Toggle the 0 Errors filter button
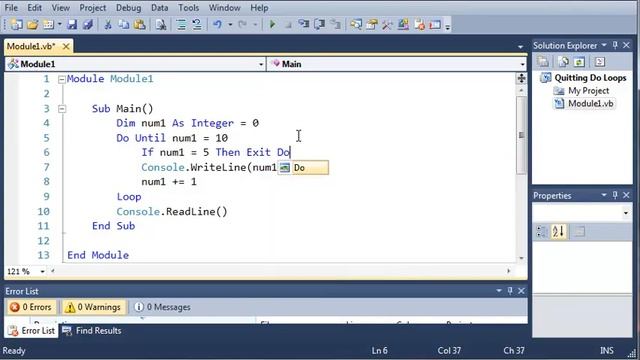The width and height of the screenshot is (640, 360). (32, 307)
